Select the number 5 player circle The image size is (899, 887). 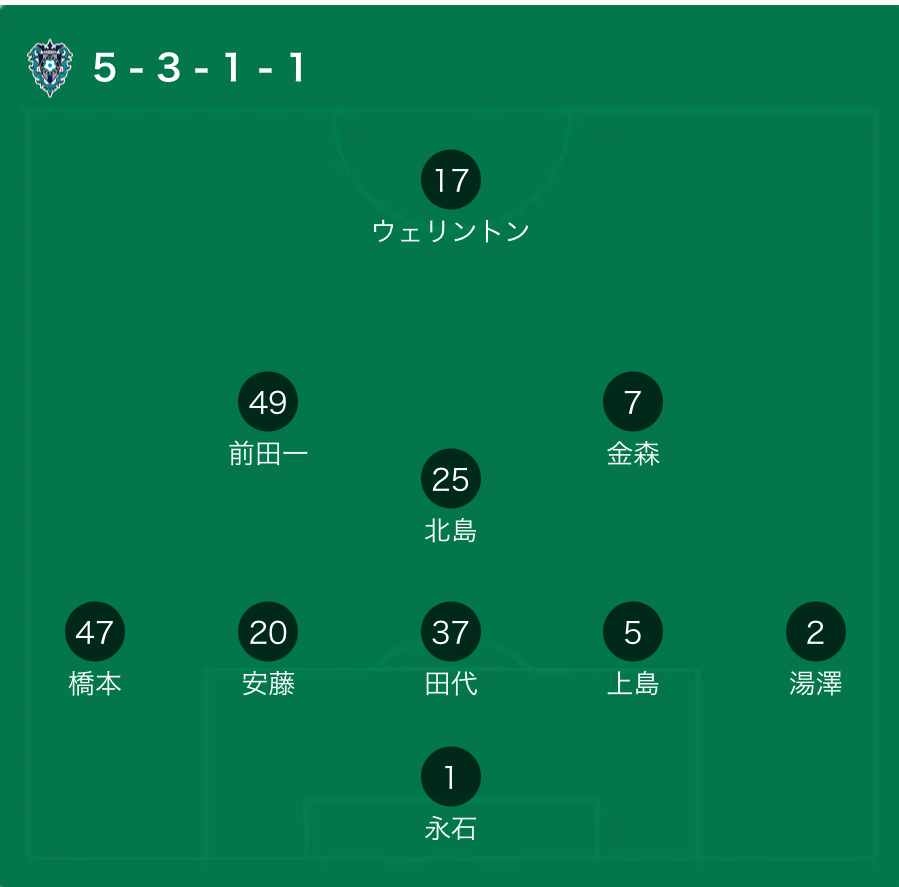(x=633, y=632)
